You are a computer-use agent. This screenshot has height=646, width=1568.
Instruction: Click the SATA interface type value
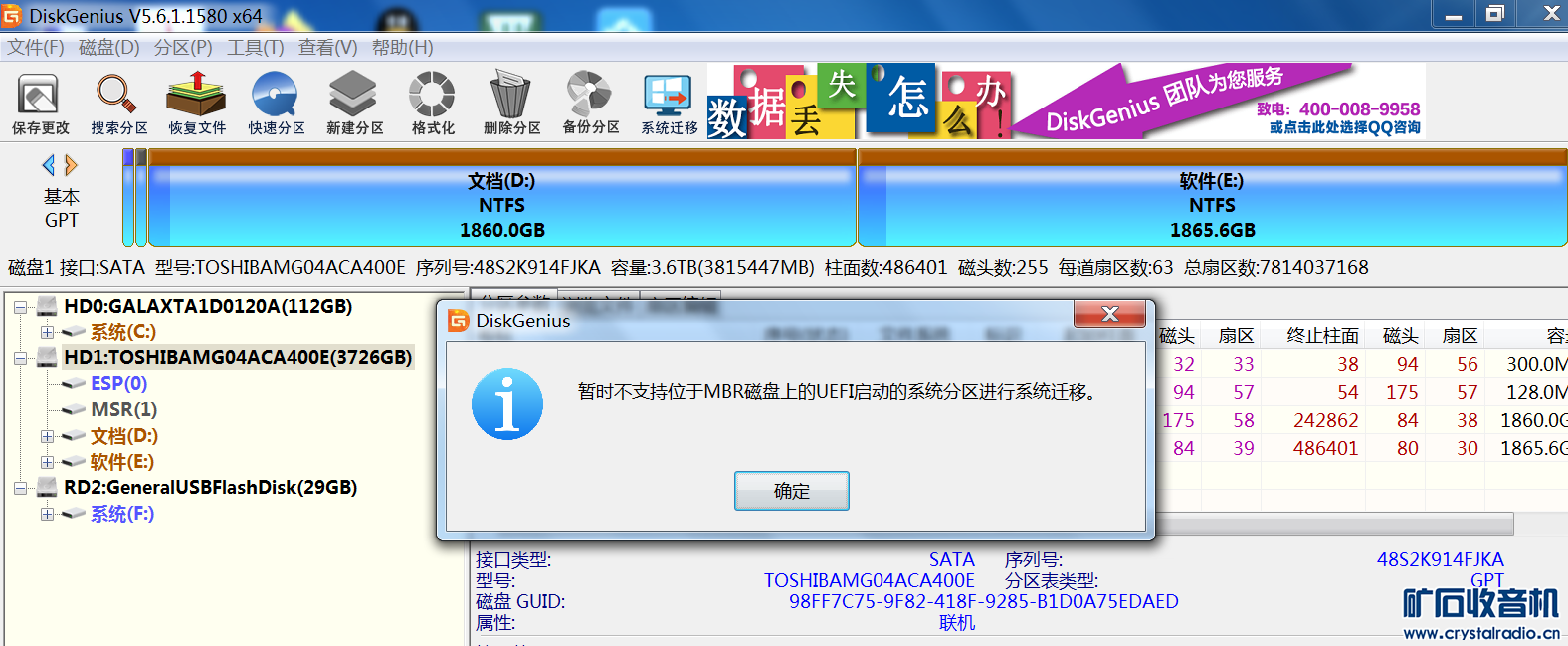(952, 559)
